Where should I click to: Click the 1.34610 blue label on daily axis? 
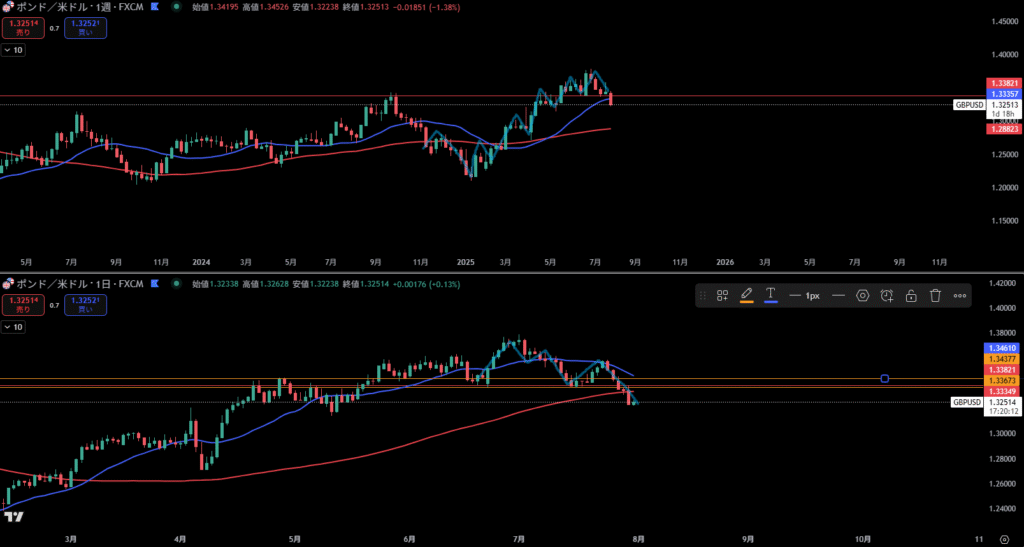1002,350
